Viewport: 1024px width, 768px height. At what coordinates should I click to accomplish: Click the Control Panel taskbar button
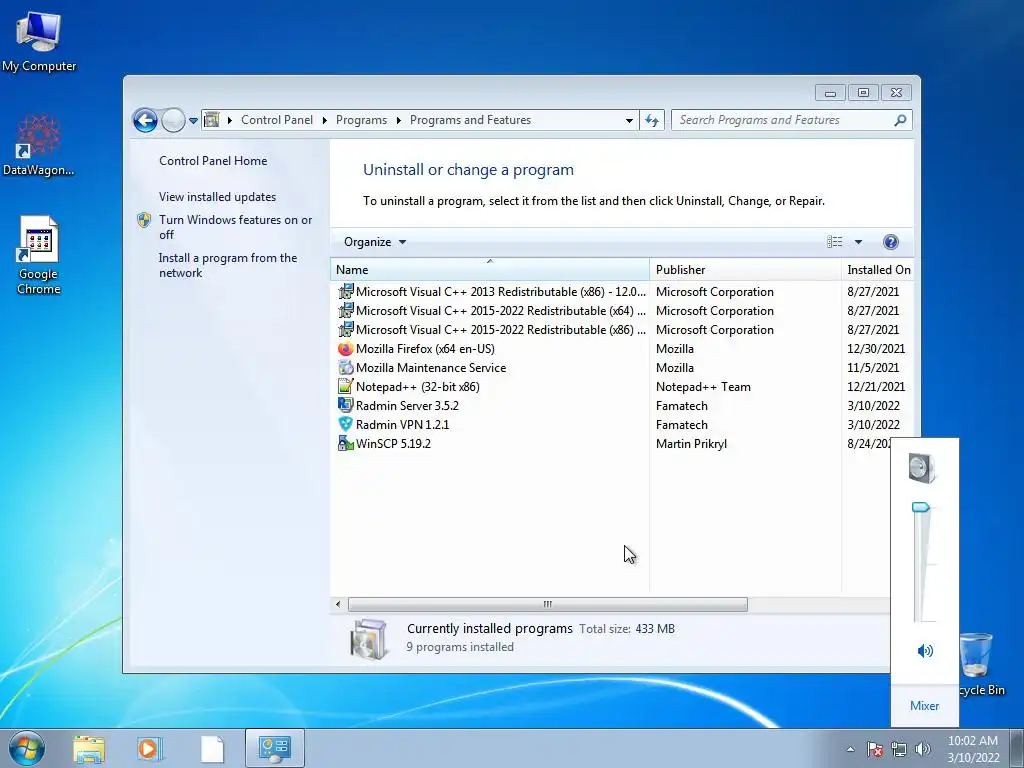tap(275, 748)
